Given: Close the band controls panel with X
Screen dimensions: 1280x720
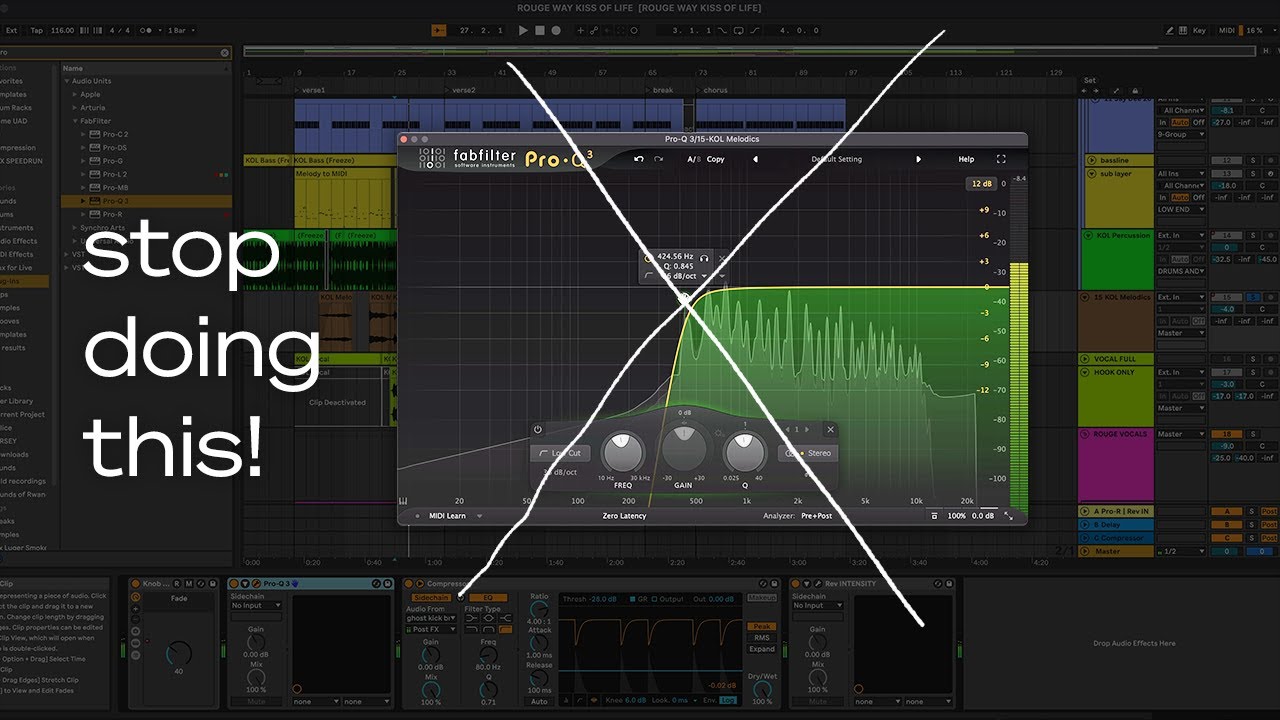Looking at the screenshot, I should 829,429.
